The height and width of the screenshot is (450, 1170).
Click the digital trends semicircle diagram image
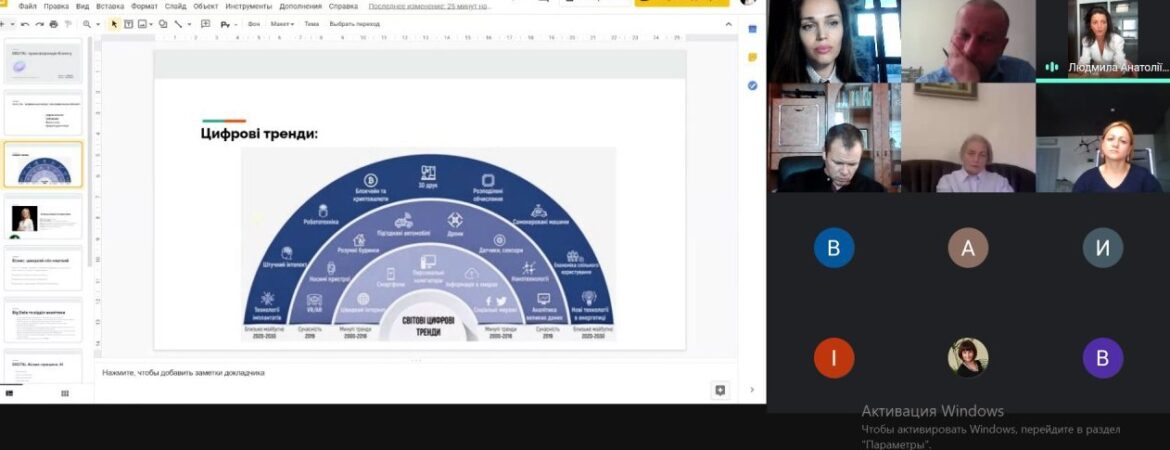point(428,245)
